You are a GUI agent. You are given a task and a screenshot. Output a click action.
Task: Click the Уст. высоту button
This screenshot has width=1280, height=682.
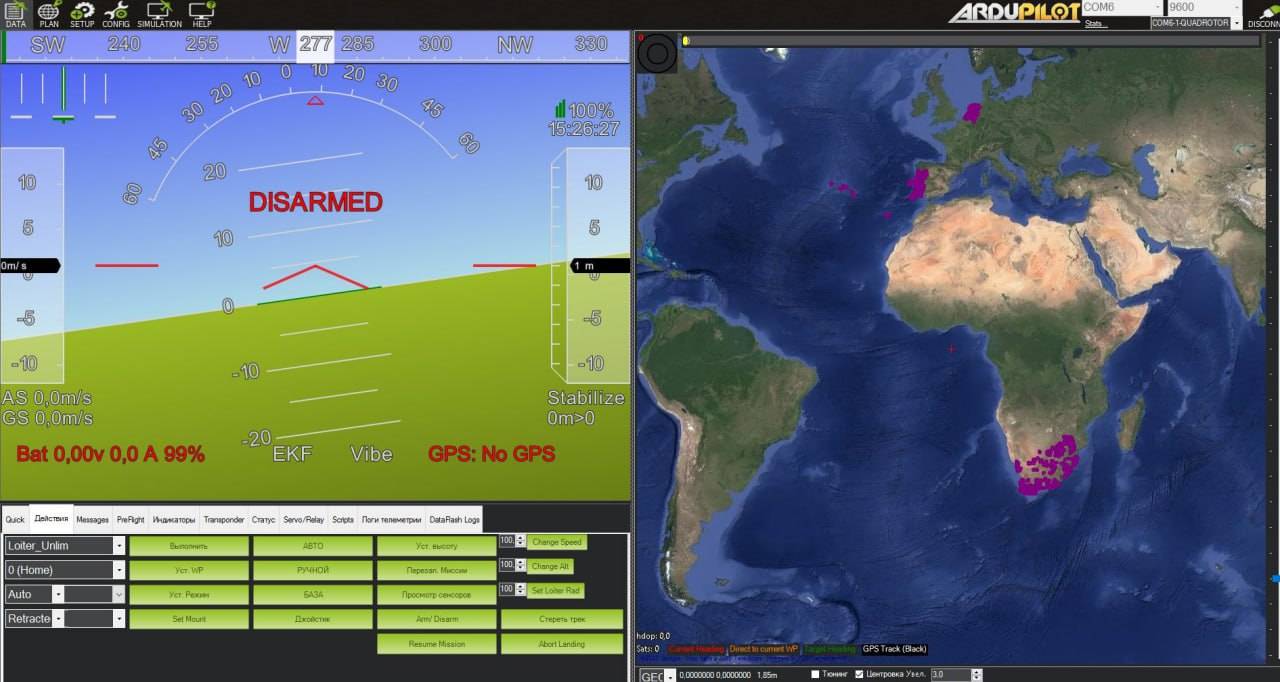437,546
